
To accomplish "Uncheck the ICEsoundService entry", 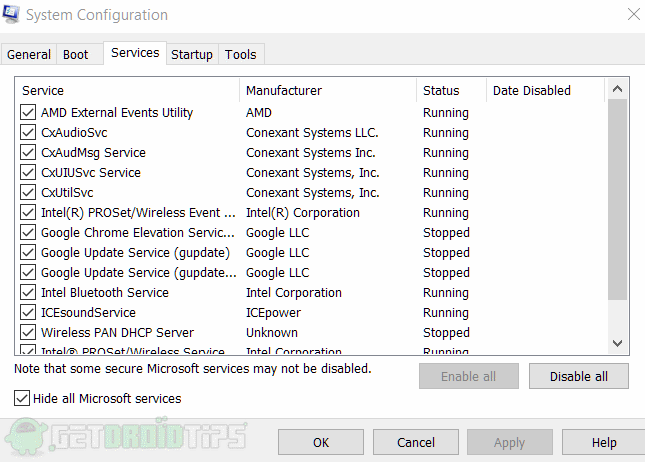I will [28, 313].
